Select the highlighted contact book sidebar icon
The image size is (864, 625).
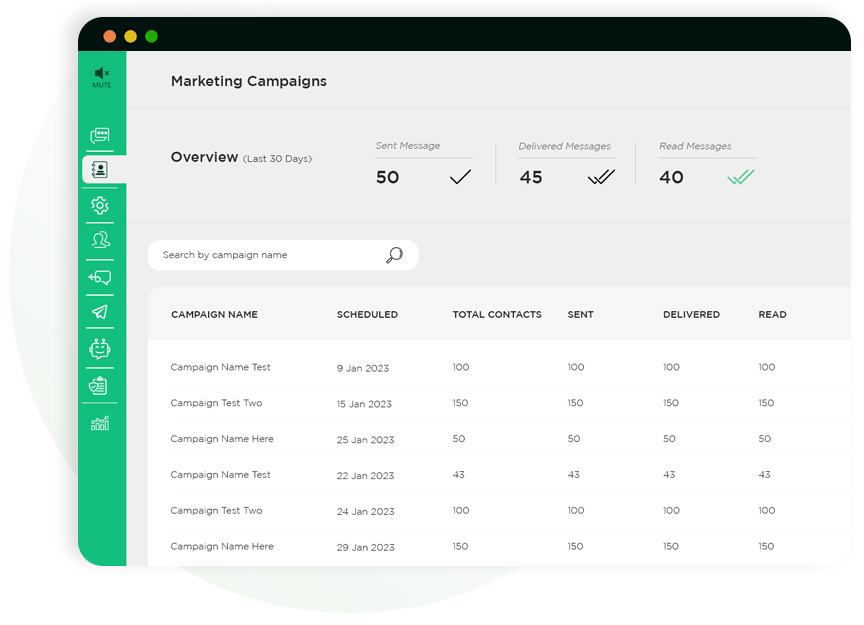click(100, 170)
